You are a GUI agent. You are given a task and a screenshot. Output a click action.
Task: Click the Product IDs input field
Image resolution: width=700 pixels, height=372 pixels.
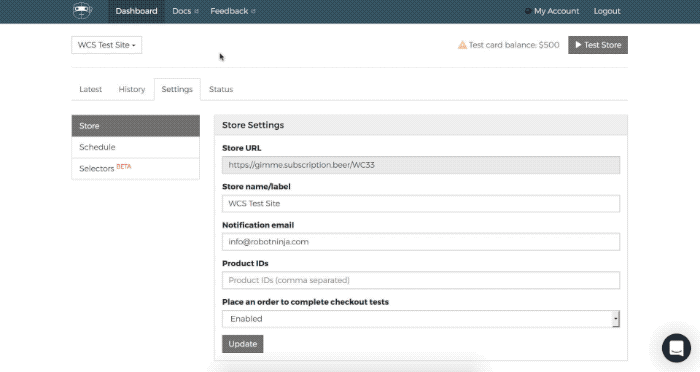(x=421, y=280)
